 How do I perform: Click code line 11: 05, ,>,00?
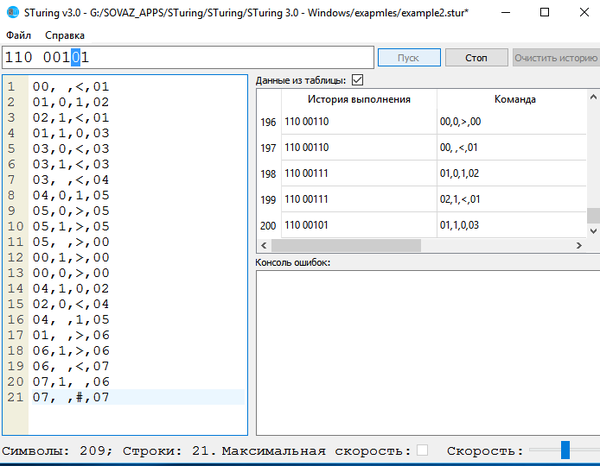pyautogui.click(x=71, y=242)
